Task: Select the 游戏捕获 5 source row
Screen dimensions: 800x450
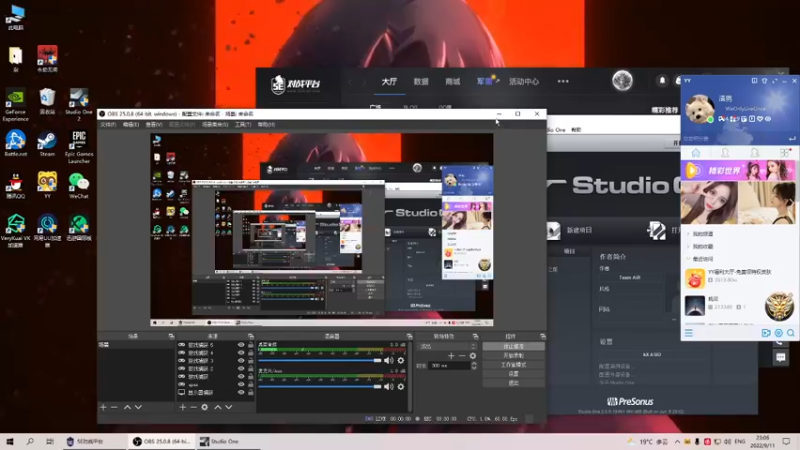Action: (x=215, y=345)
